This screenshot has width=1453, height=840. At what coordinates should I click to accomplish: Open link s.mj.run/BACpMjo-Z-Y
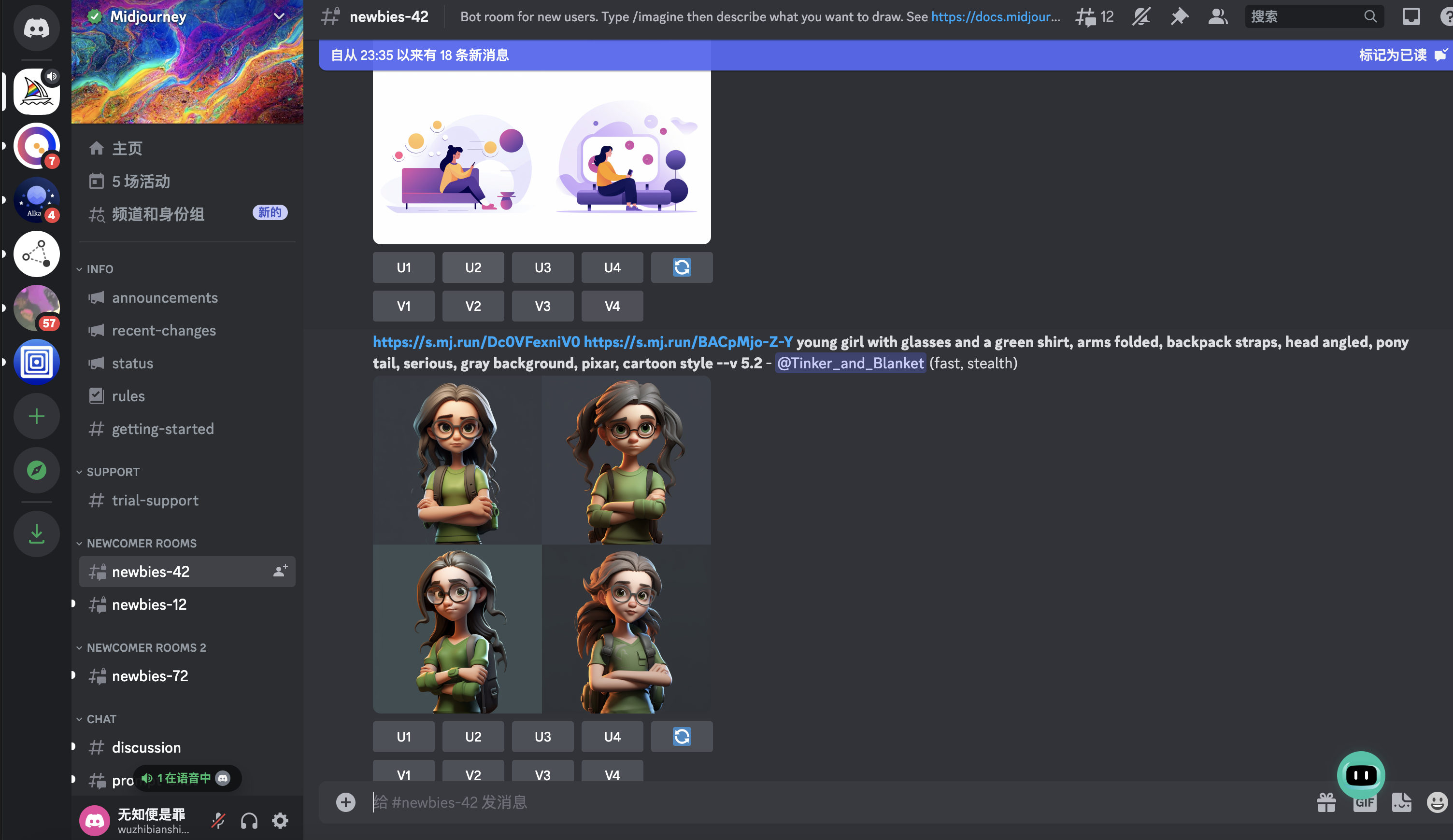pyautogui.click(x=688, y=342)
